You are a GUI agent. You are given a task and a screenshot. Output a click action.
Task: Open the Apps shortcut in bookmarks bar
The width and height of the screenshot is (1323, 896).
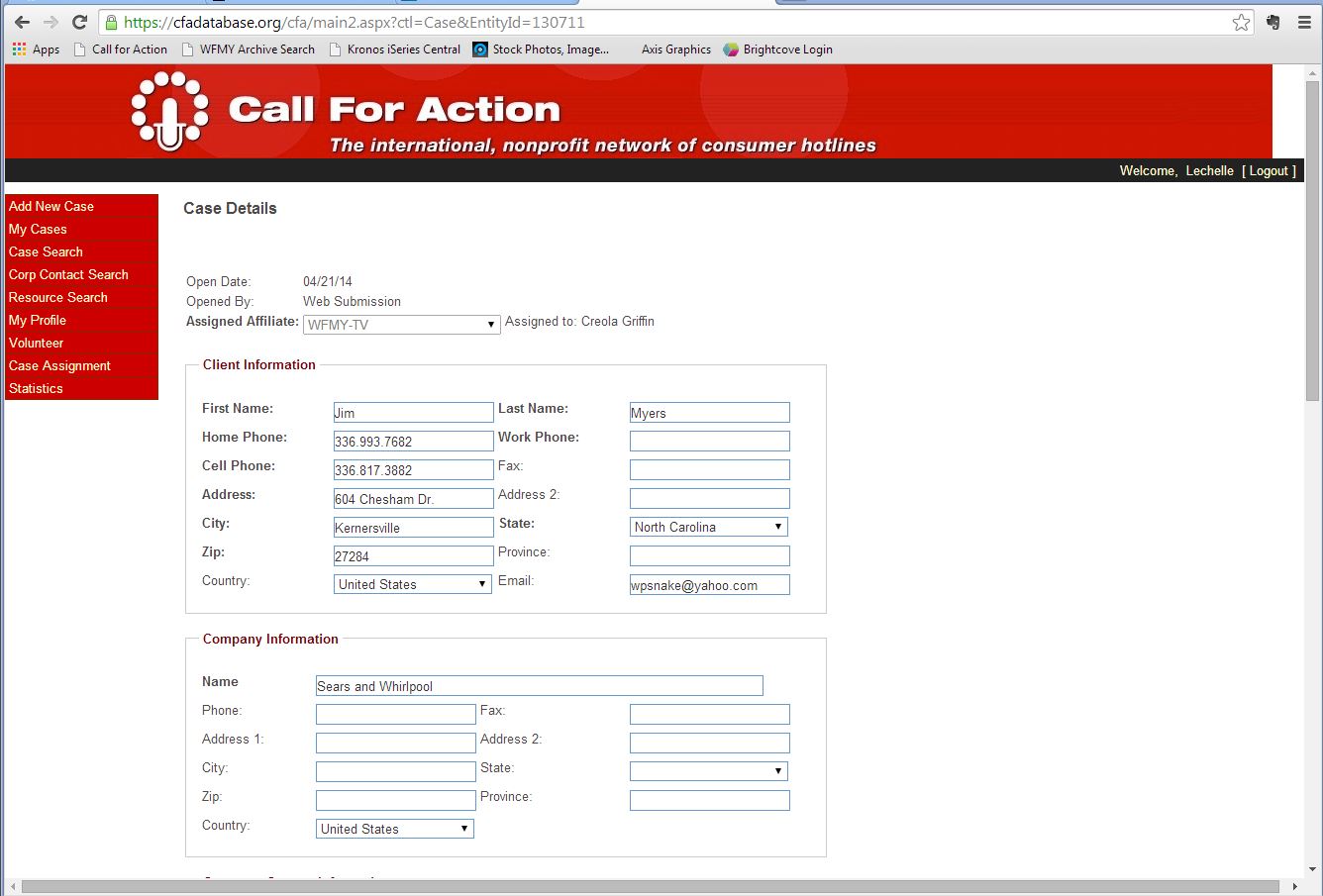(36, 50)
